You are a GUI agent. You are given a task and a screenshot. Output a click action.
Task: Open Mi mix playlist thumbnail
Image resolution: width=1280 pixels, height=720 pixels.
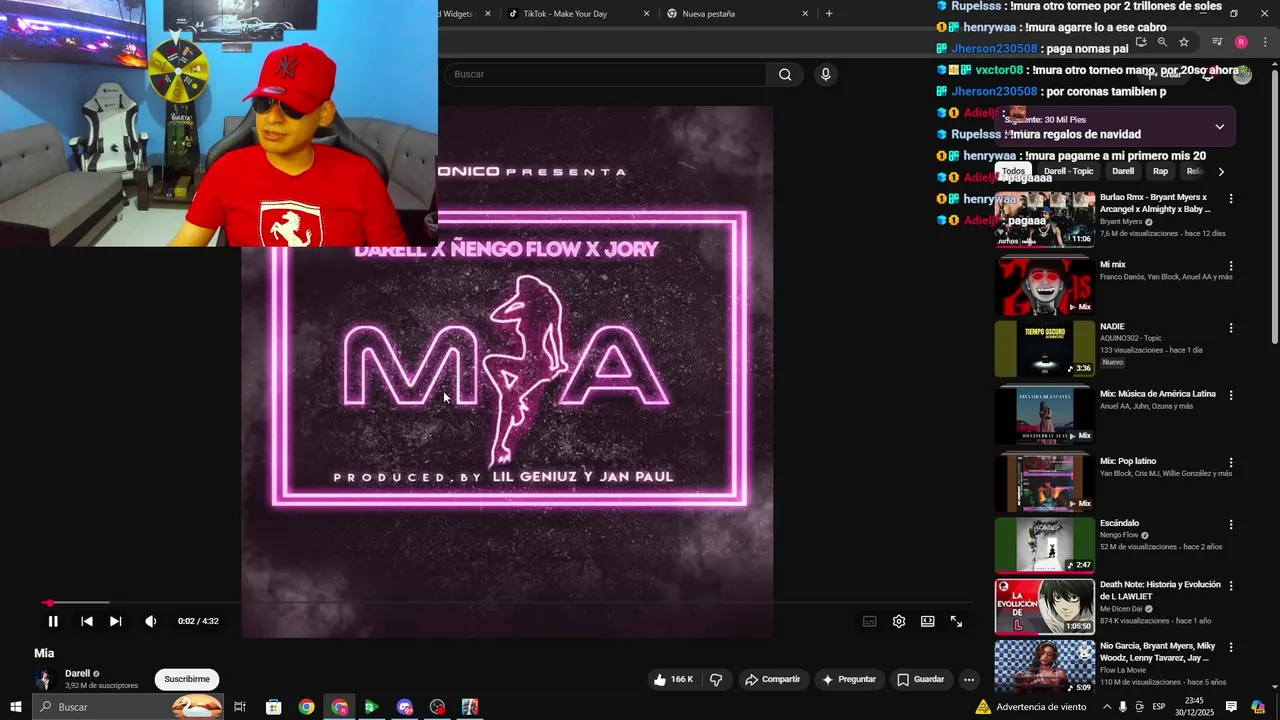coord(1045,286)
